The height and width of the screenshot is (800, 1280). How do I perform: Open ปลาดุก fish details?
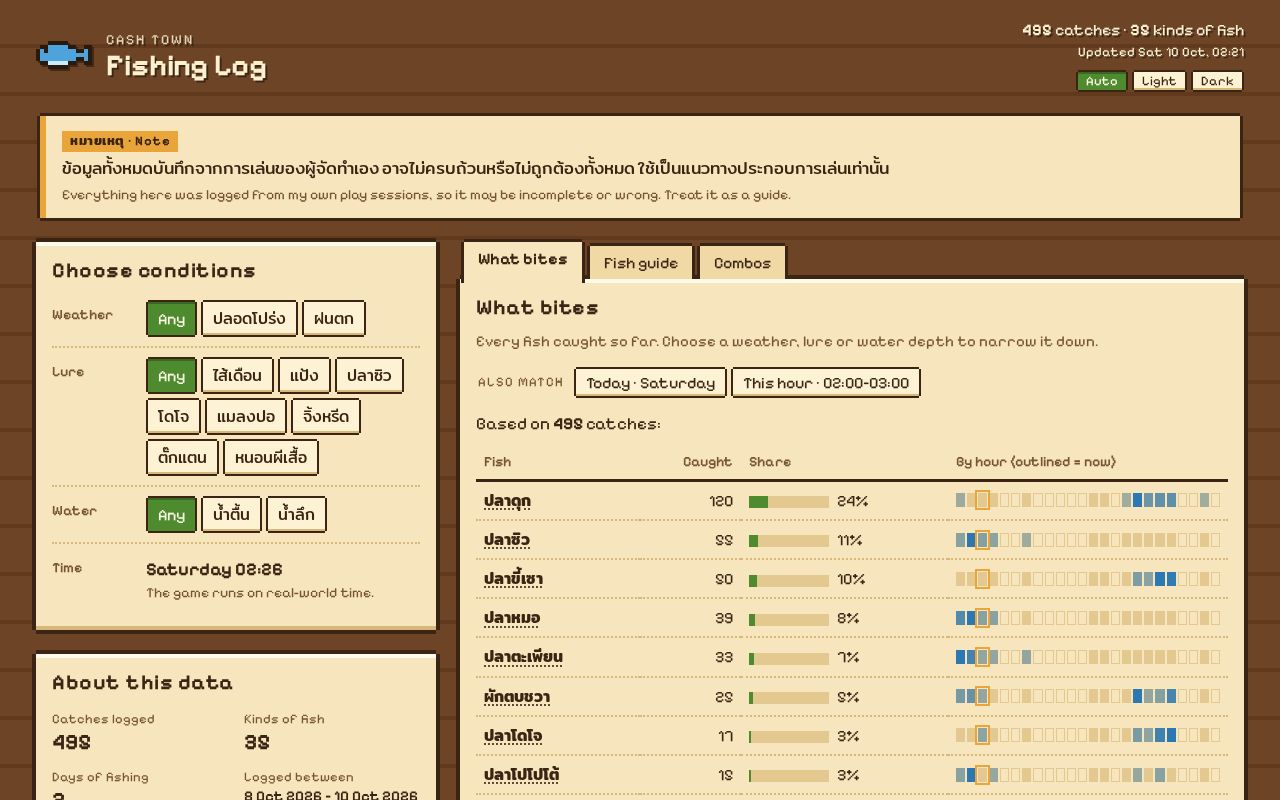tap(507, 501)
